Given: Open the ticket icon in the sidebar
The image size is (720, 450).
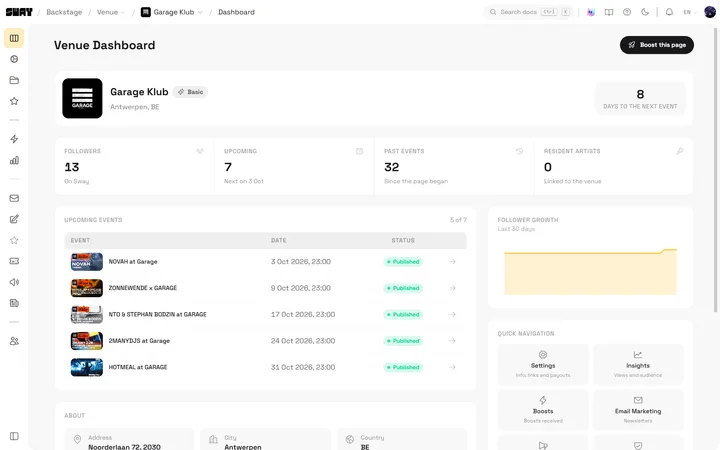Looking at the screenshot, I should coord(14,261).
